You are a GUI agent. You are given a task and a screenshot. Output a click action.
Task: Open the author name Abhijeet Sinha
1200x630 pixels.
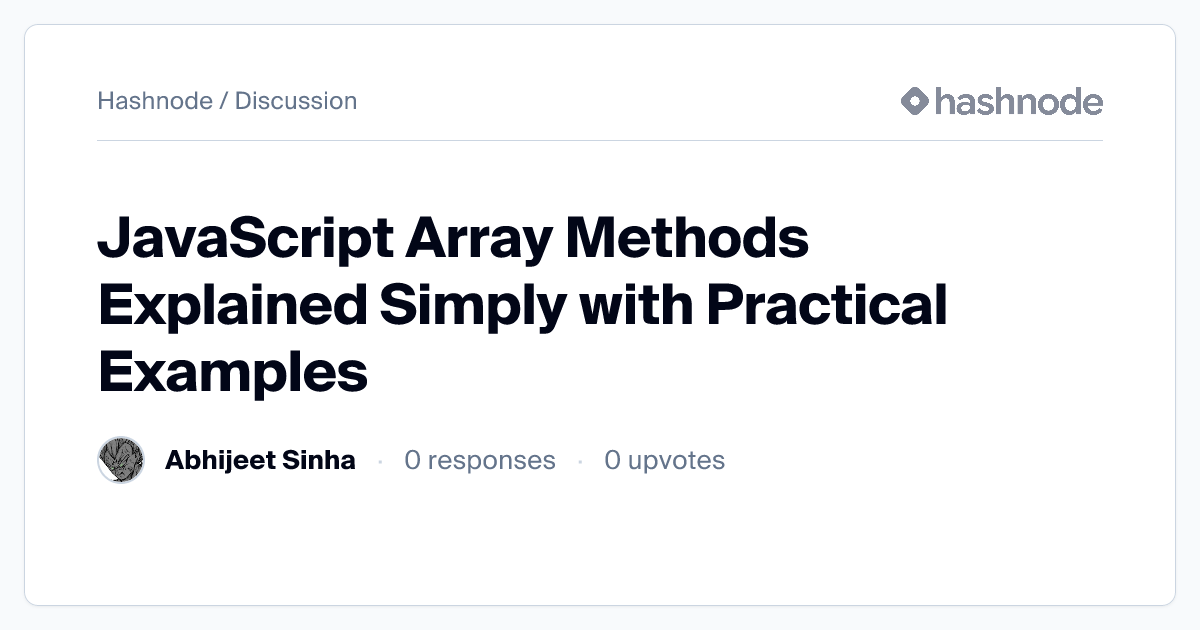(260, 460)
